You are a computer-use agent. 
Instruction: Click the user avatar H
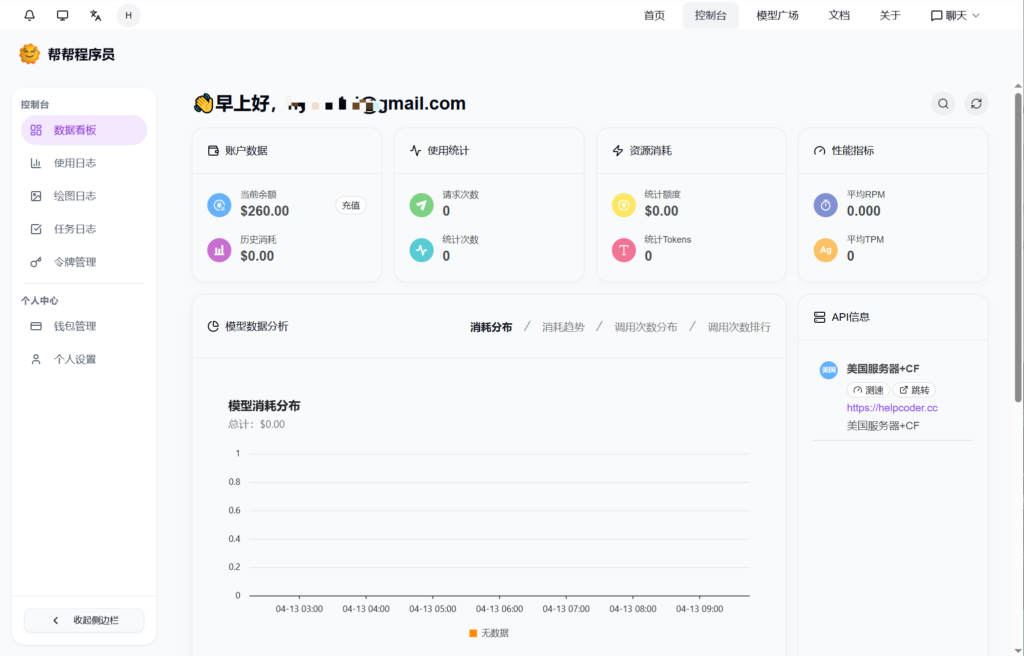coord(128,15)
